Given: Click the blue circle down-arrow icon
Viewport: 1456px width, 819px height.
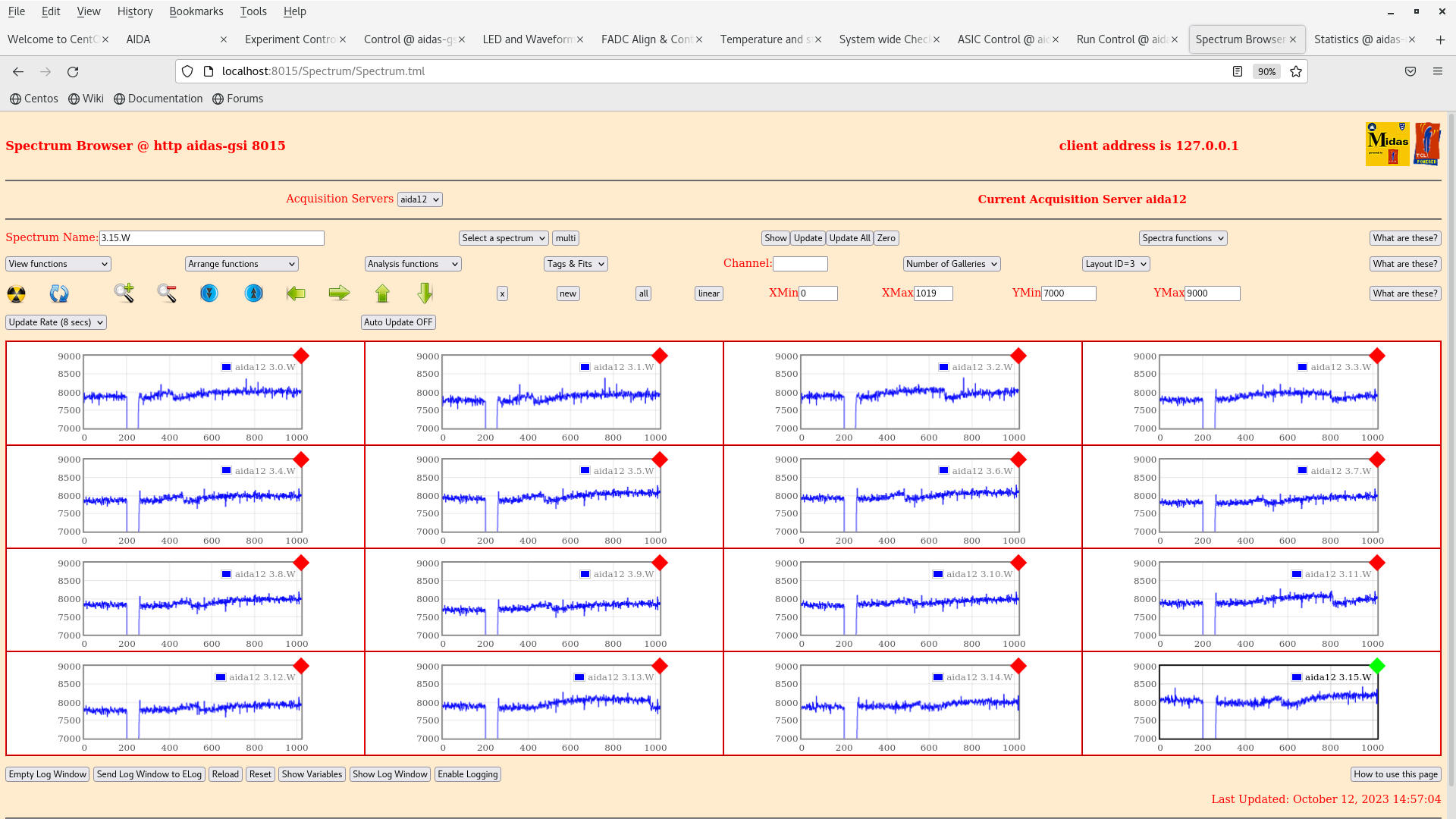Looking at the screenshot, I should tap(209, 293).
